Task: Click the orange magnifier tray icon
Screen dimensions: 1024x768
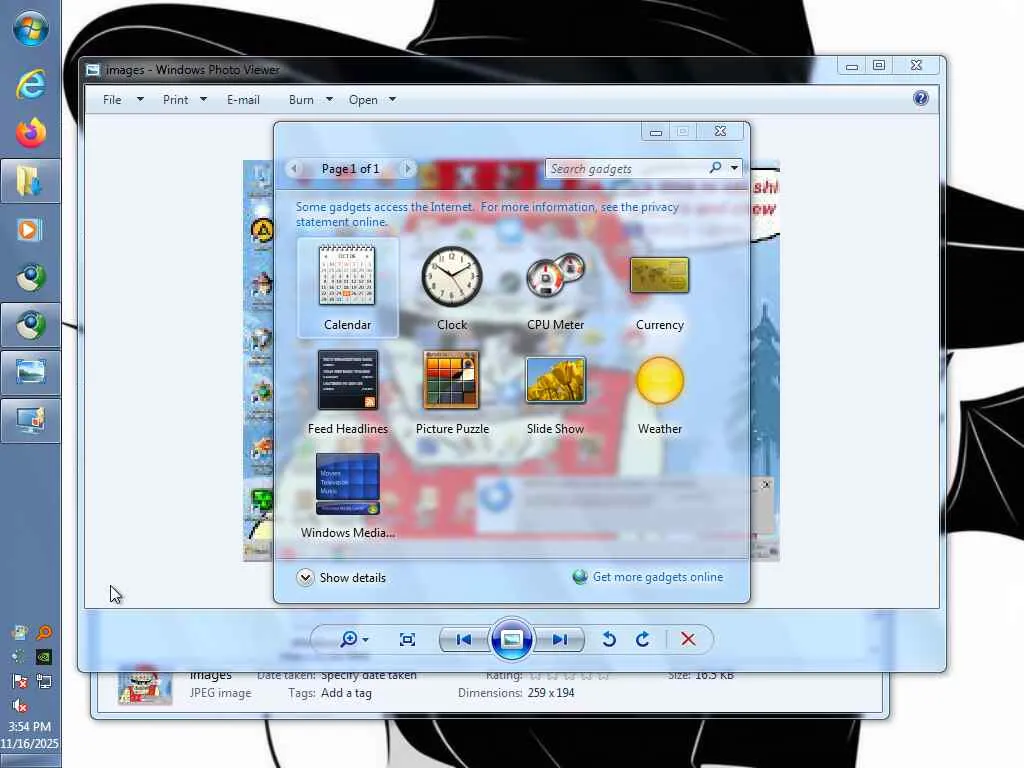Action: (x=44, y=632)
